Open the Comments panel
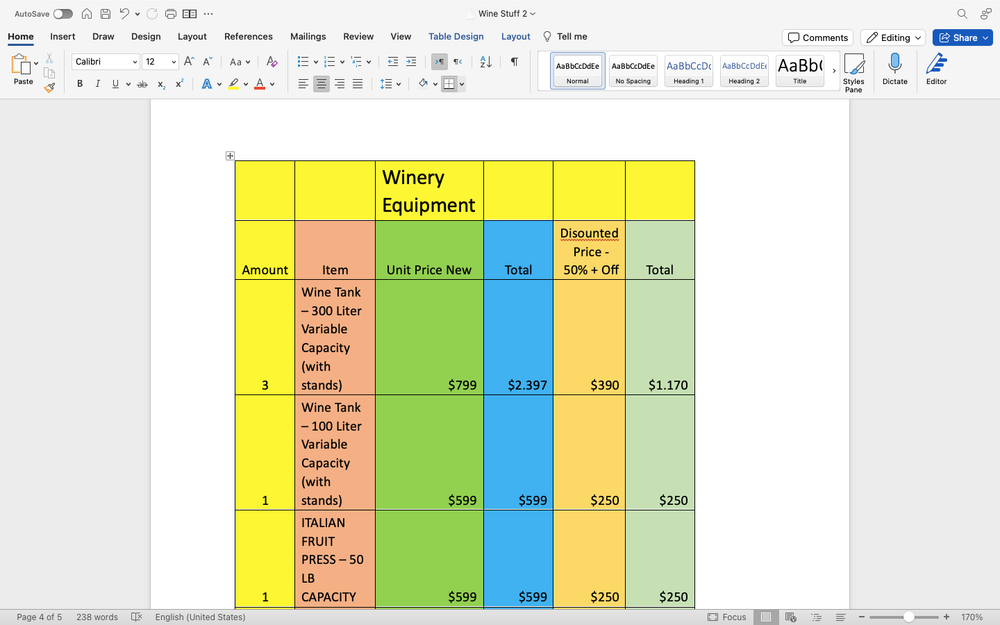Image resolution: width=1000 pixels, height=625 pixels. [x=818, y=36]
